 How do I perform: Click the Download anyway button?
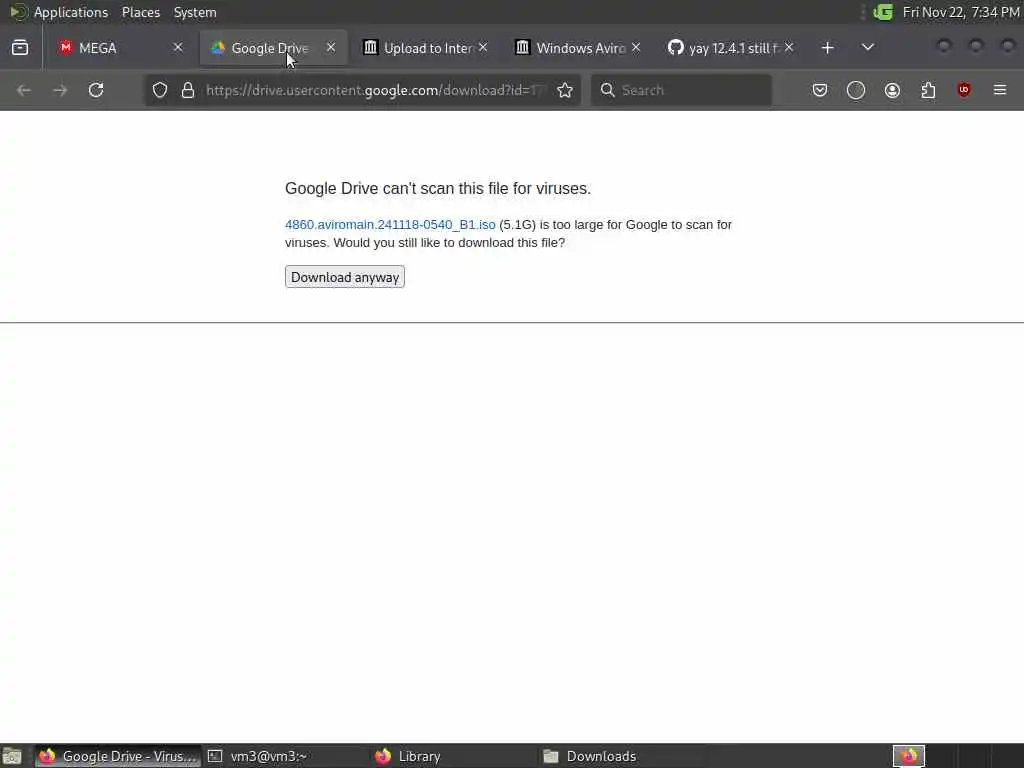coord(345,277)
